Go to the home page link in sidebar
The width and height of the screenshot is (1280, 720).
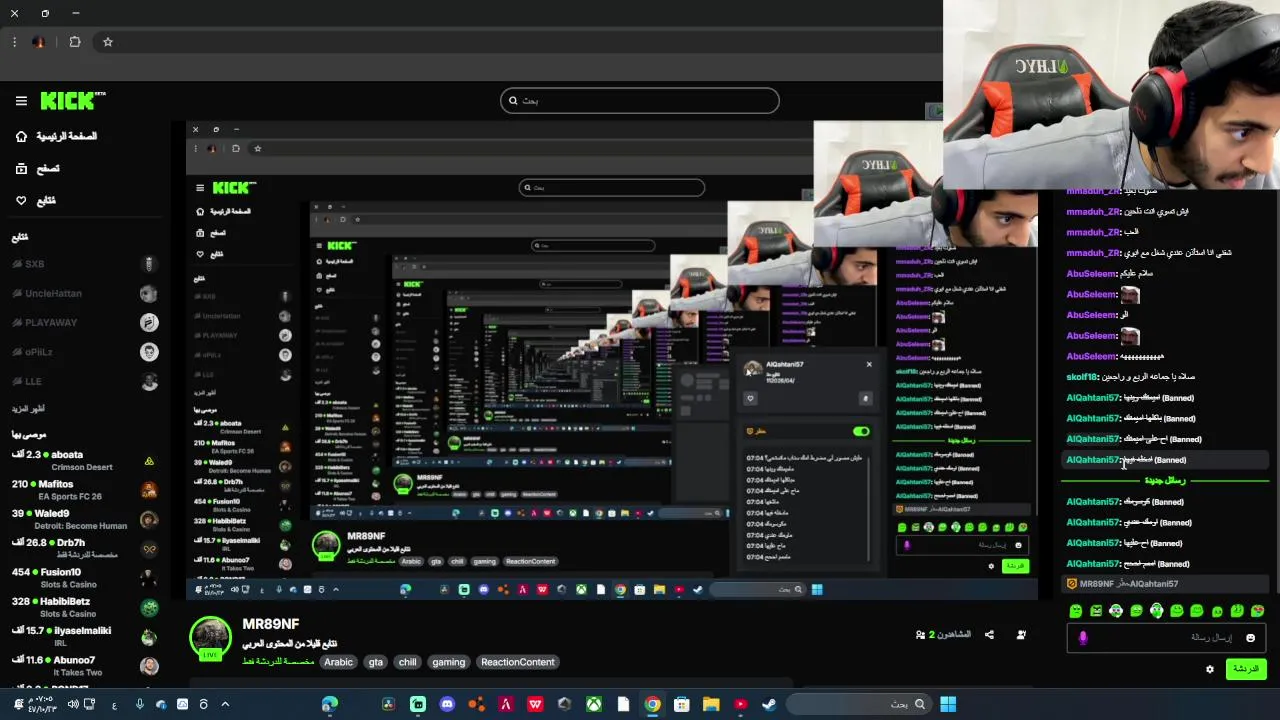57,136
